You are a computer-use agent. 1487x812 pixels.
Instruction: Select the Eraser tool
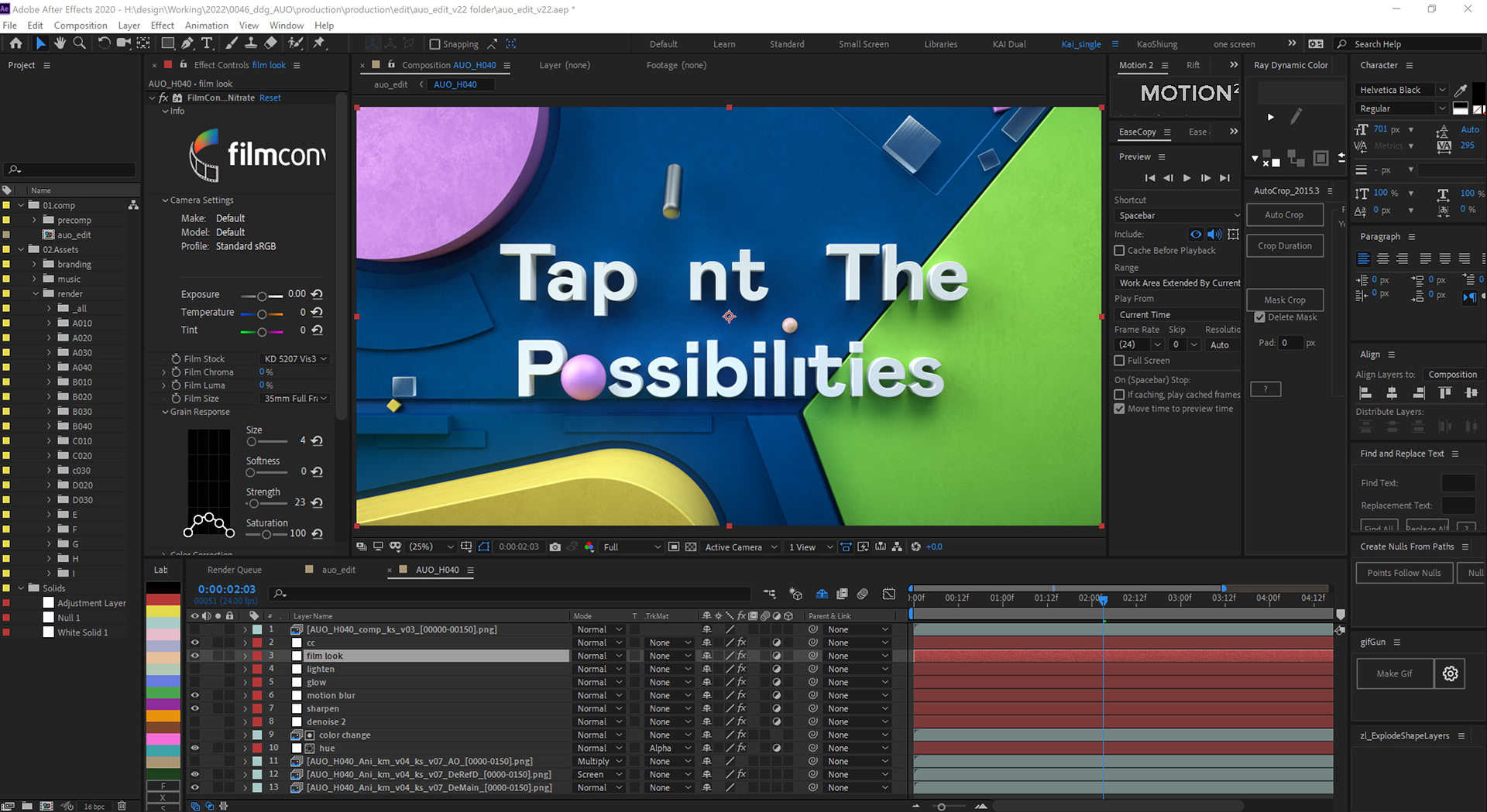[270, 43]
